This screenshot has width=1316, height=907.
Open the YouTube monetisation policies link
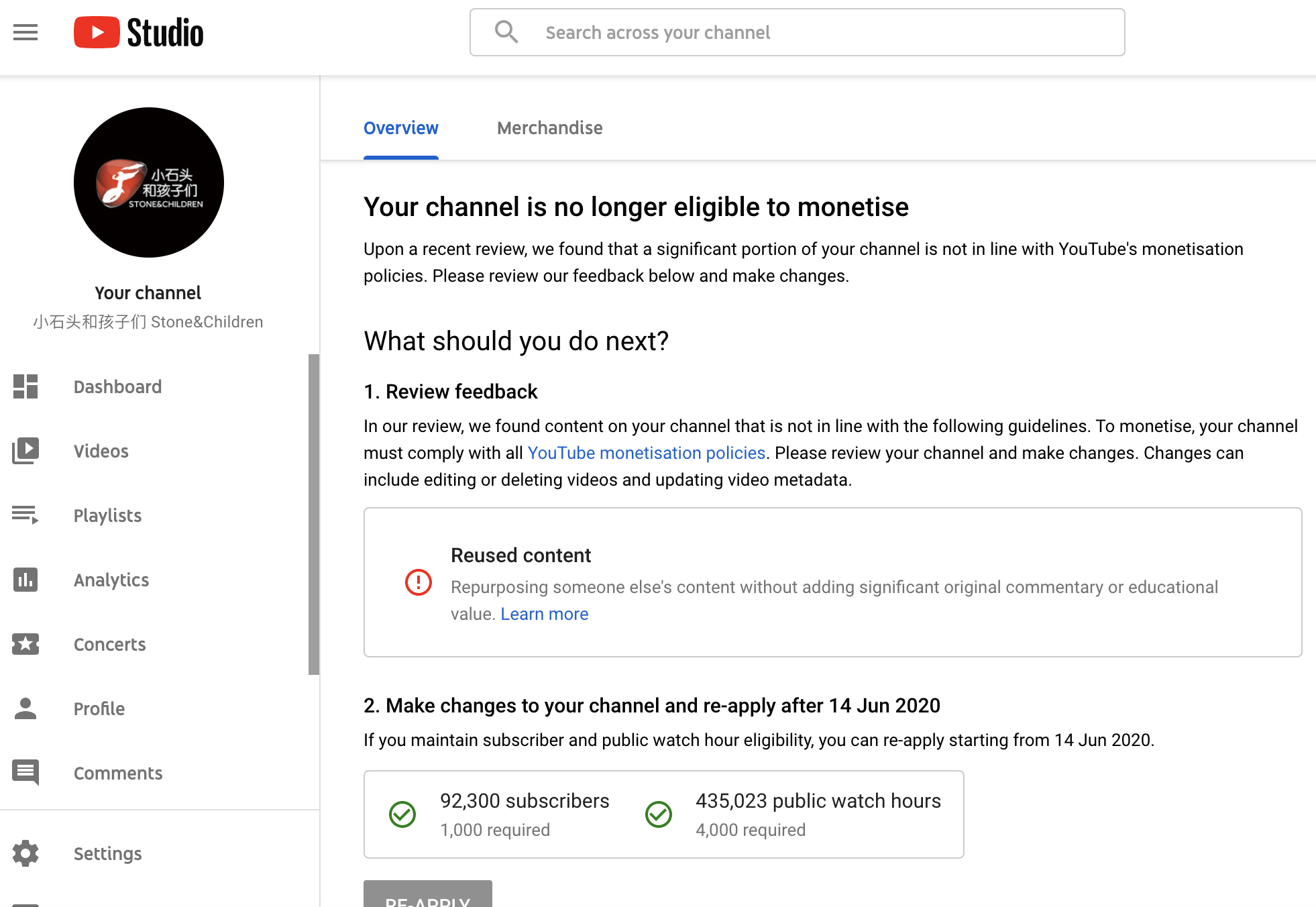[x=646, y=453]
